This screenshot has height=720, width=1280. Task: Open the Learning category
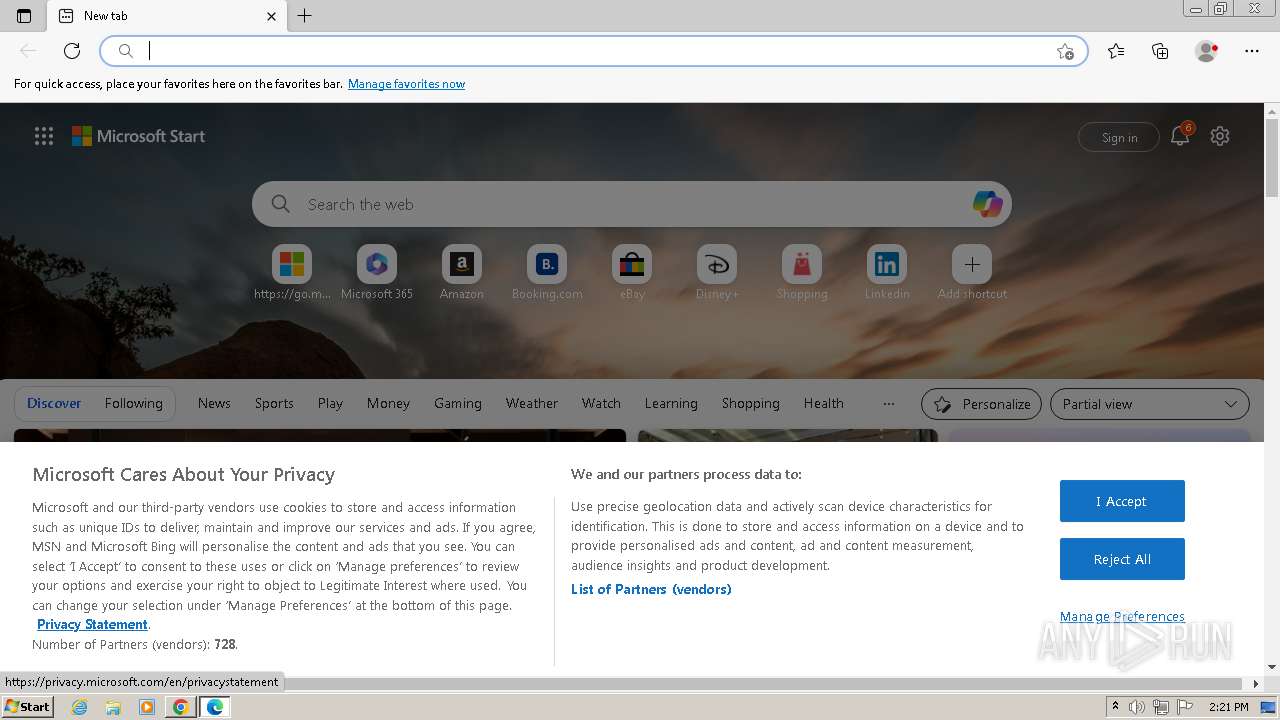(x=671, y=403)
